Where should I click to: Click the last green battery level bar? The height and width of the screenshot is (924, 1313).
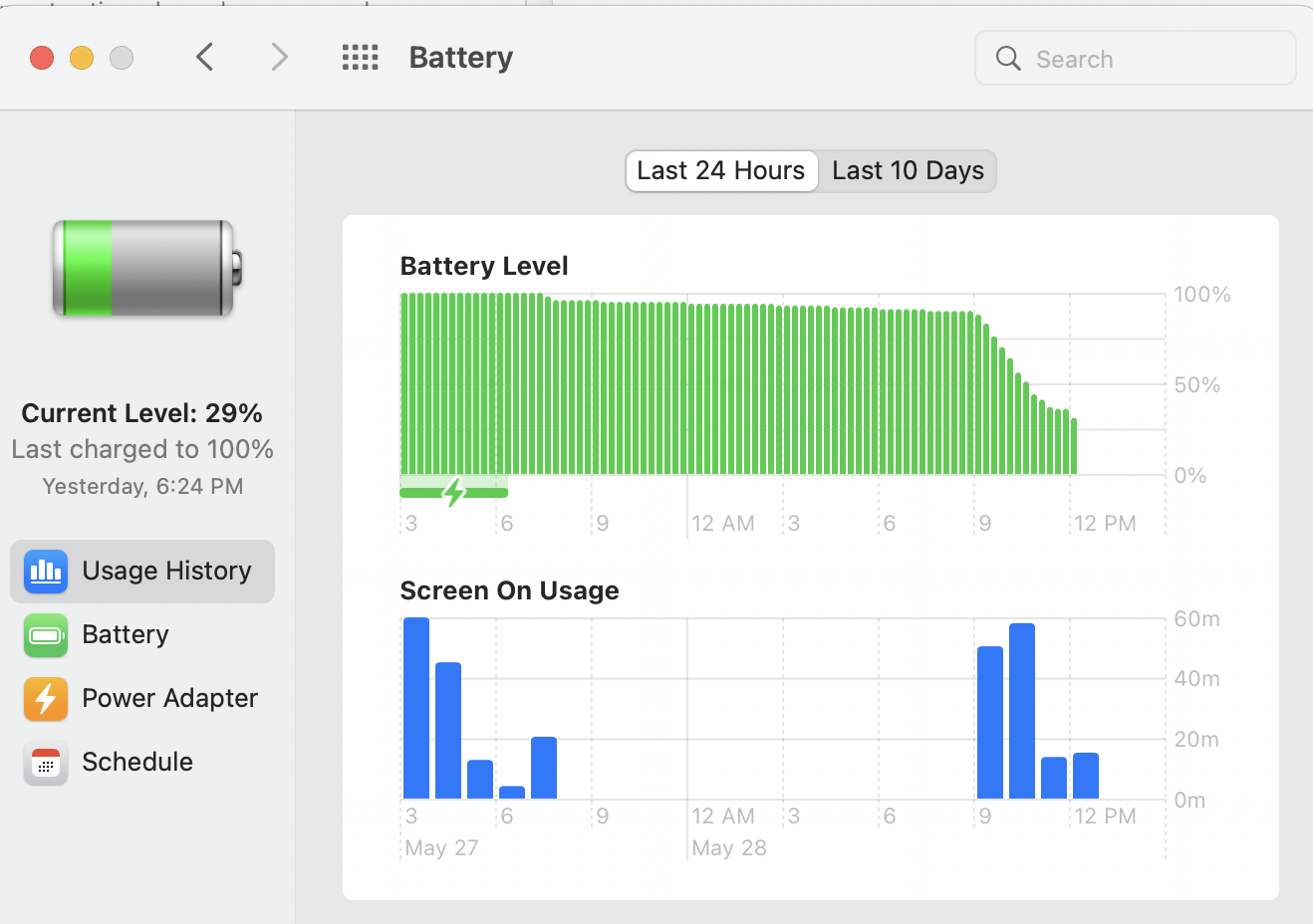click(1074, 446)
